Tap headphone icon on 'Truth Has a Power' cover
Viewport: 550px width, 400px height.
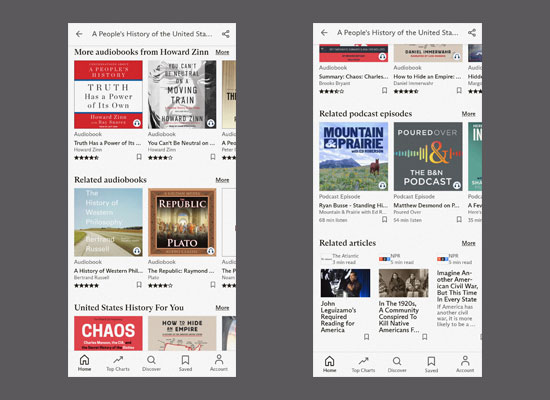(137, 123)
